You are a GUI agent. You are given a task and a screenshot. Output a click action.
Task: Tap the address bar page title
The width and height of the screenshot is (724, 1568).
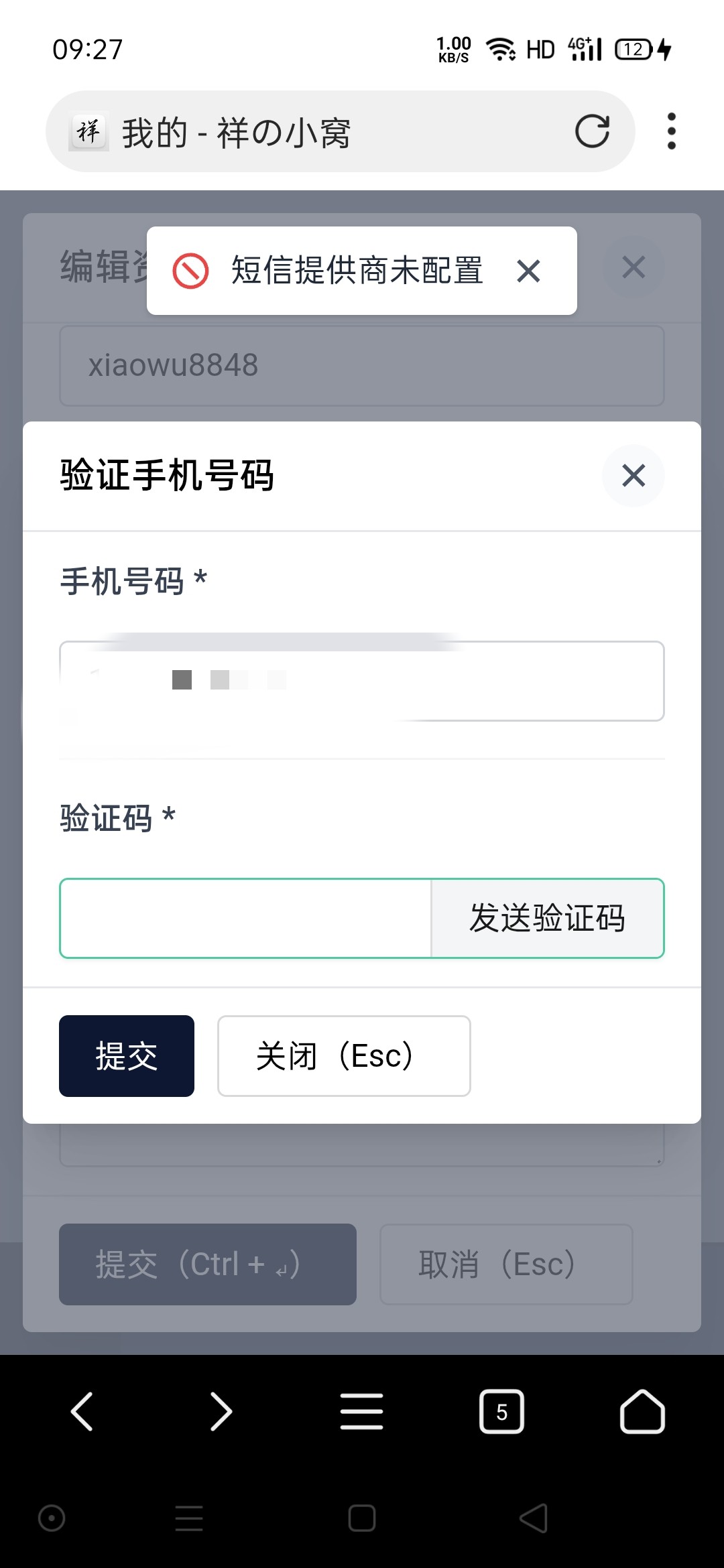coord(236,133)
